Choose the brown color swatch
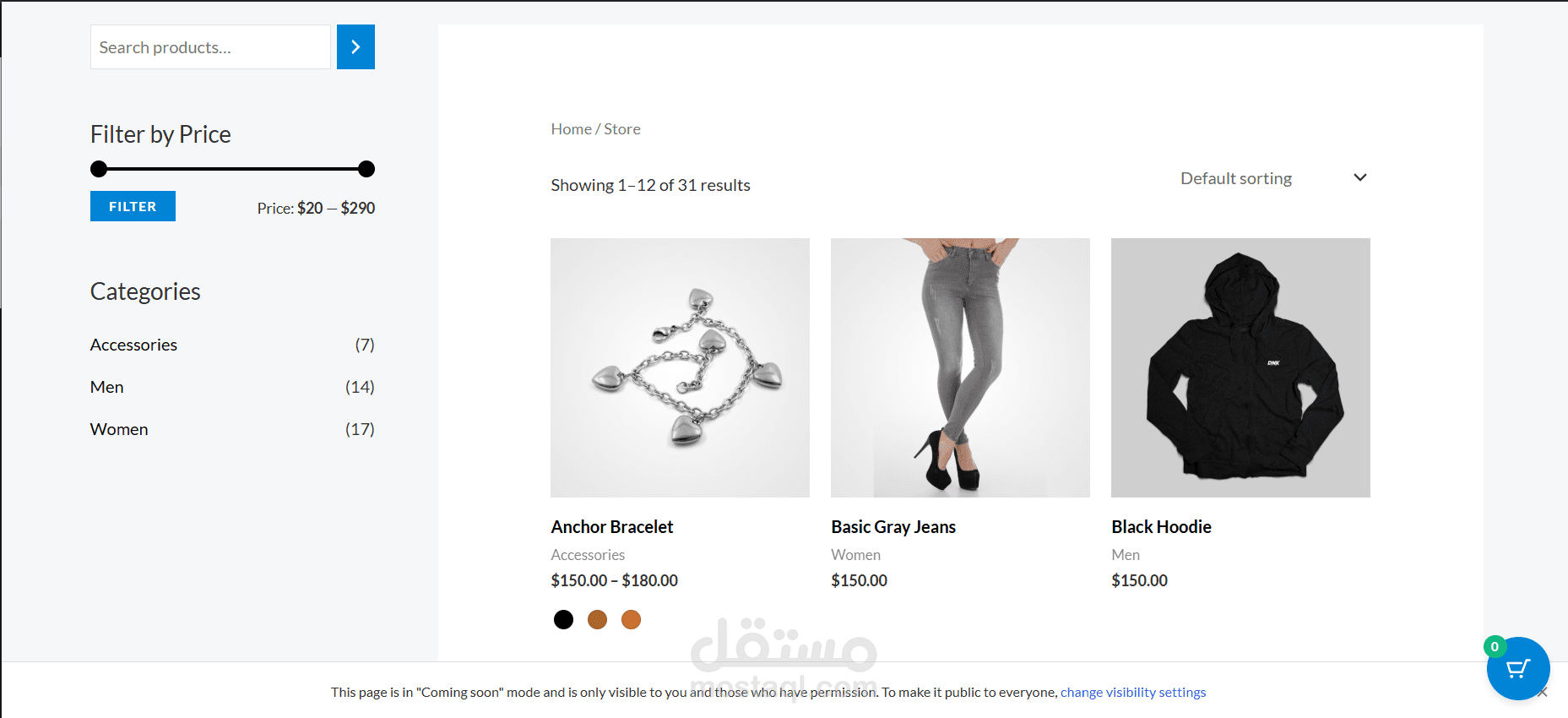The image size is (1568, 718). 597,620
